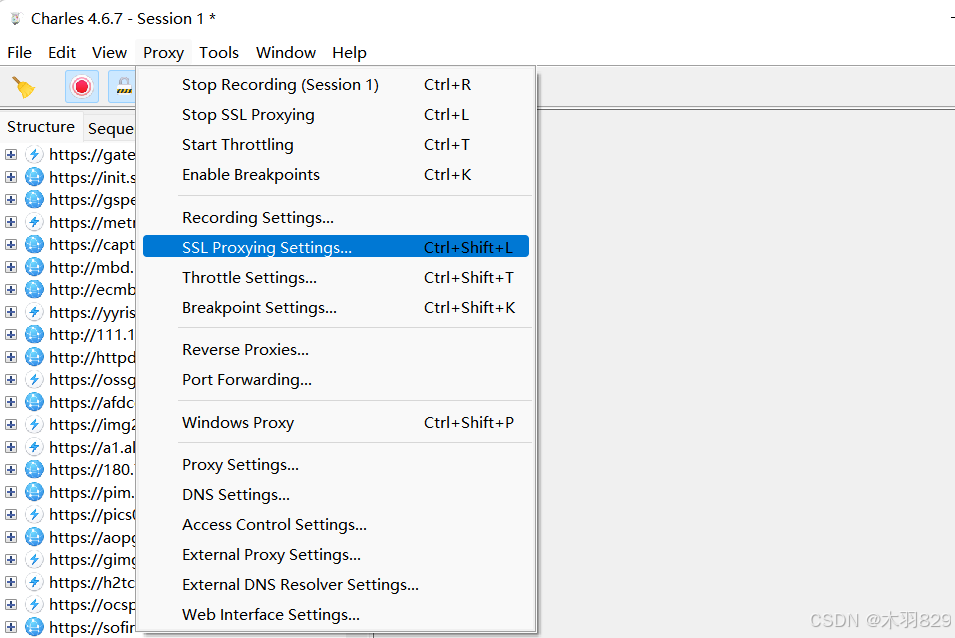
Task: Open Web Interface Settings...
Action: 336,615
